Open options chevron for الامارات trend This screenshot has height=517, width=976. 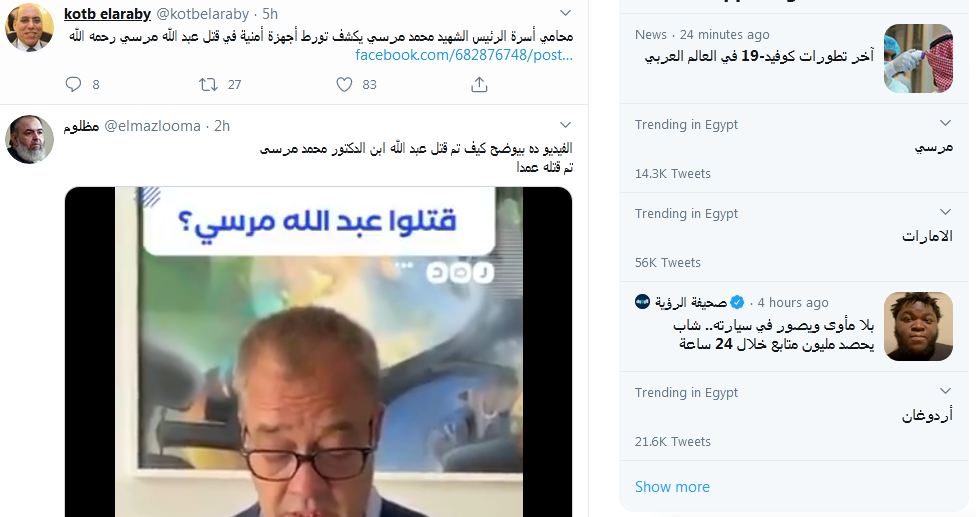point(946,212)
